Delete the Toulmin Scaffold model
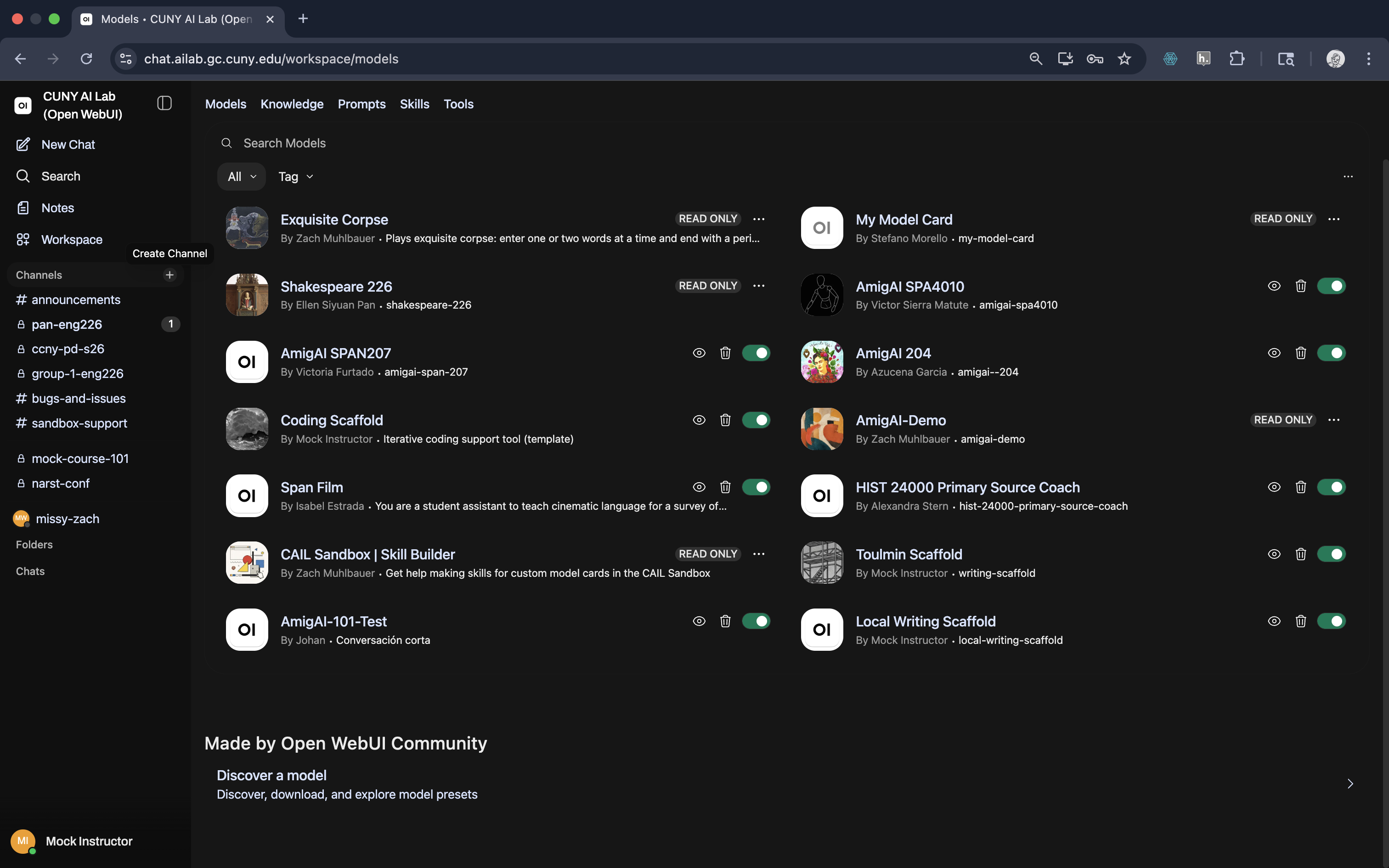This screenshot has height=868, width=1389. pyautogui.click(x=1301, y=554)
